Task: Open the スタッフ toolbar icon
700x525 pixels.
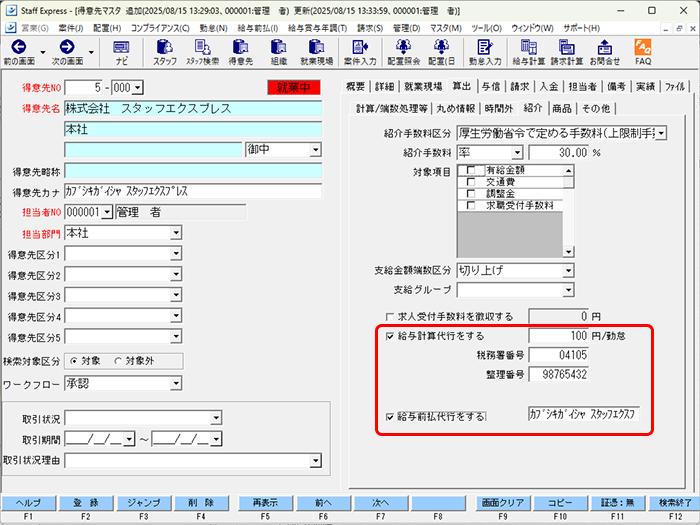Action: pos(165,47)
